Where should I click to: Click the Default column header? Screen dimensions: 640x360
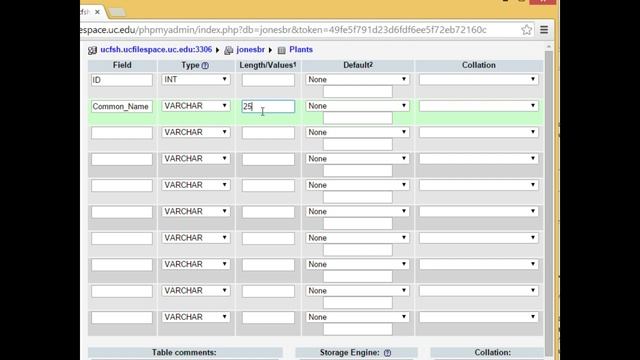[358, 65]
